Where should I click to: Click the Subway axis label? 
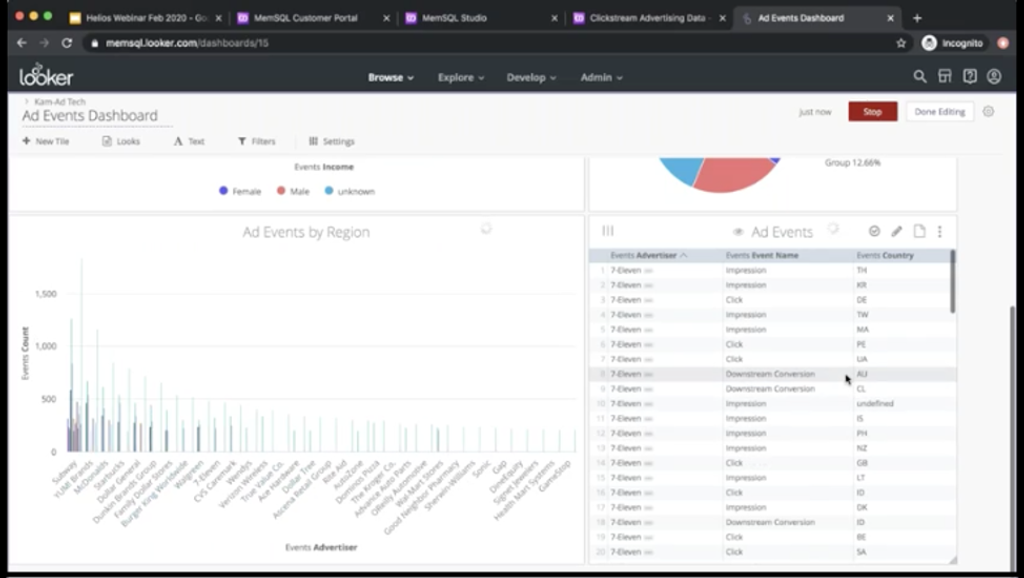[63, 472]
